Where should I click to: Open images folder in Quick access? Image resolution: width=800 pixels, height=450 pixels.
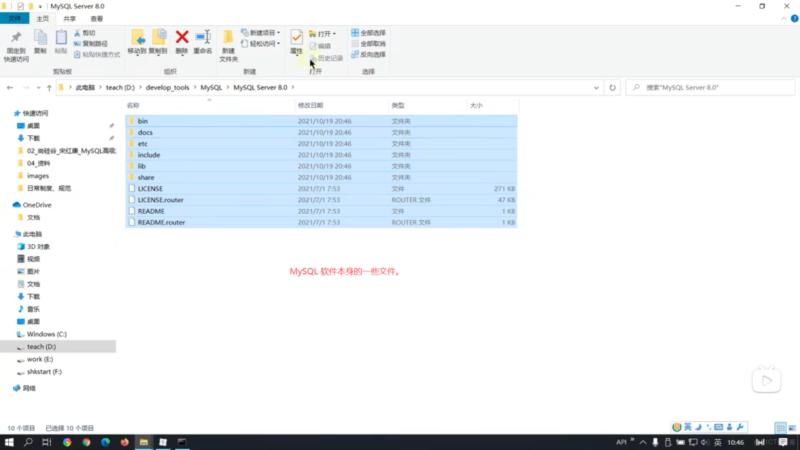click(x=33, y=176)
